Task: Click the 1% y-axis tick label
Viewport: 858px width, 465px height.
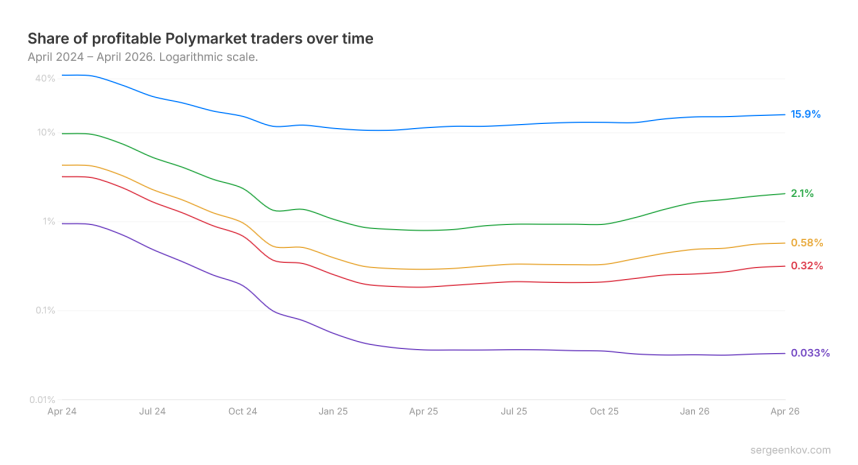Action: tap(47, 222)
